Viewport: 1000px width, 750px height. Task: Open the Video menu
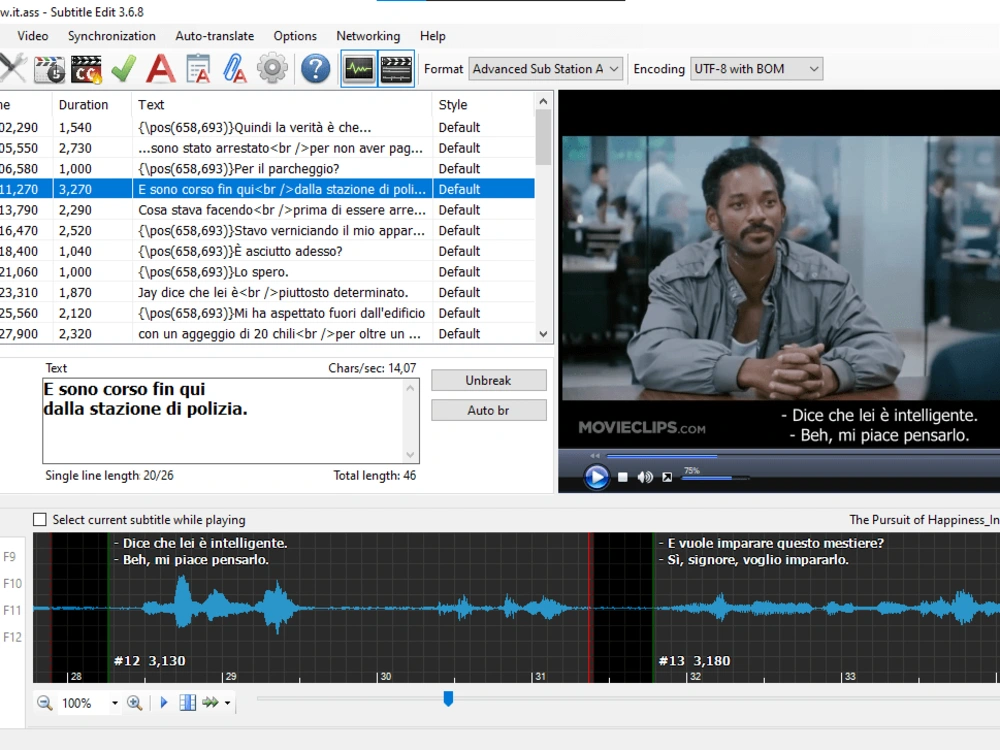pyautogui.click(x=33, y=36)
